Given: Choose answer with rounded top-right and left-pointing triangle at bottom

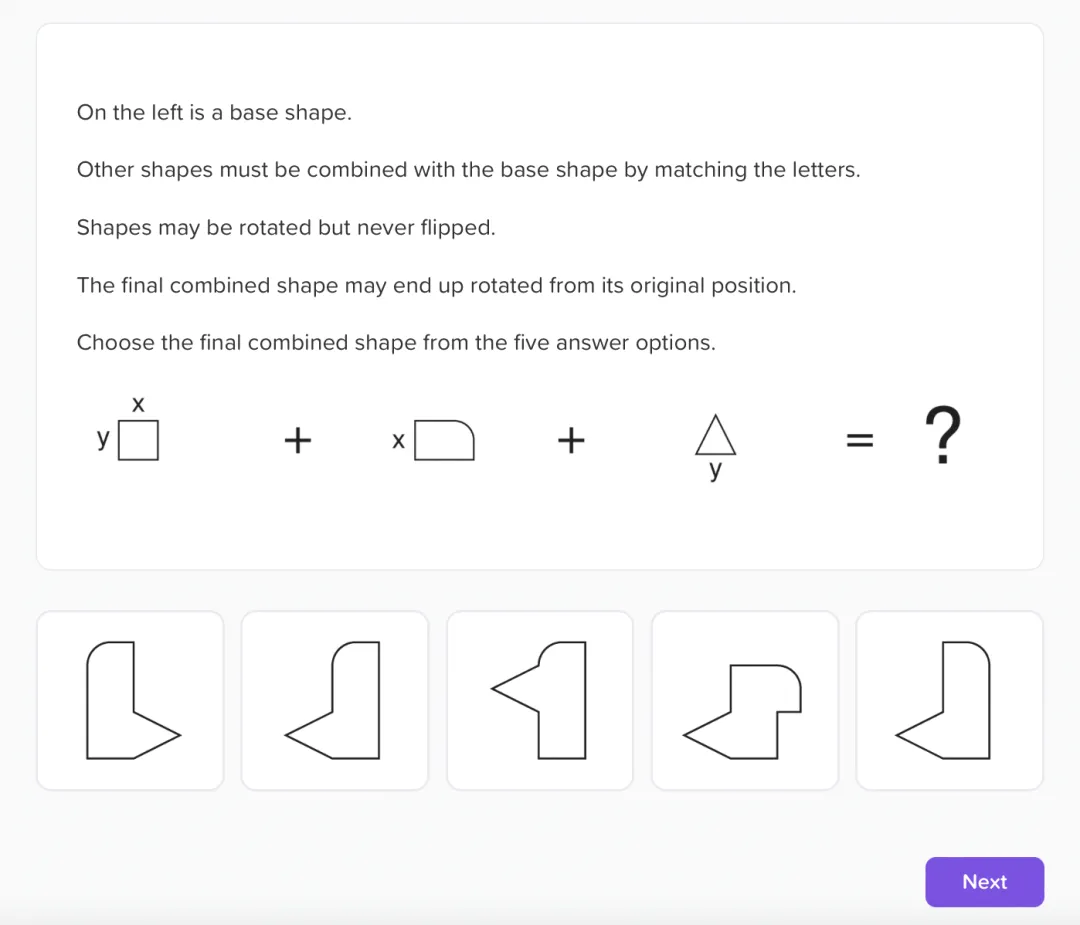Looking at the screenshot, I should coord(950,700).
